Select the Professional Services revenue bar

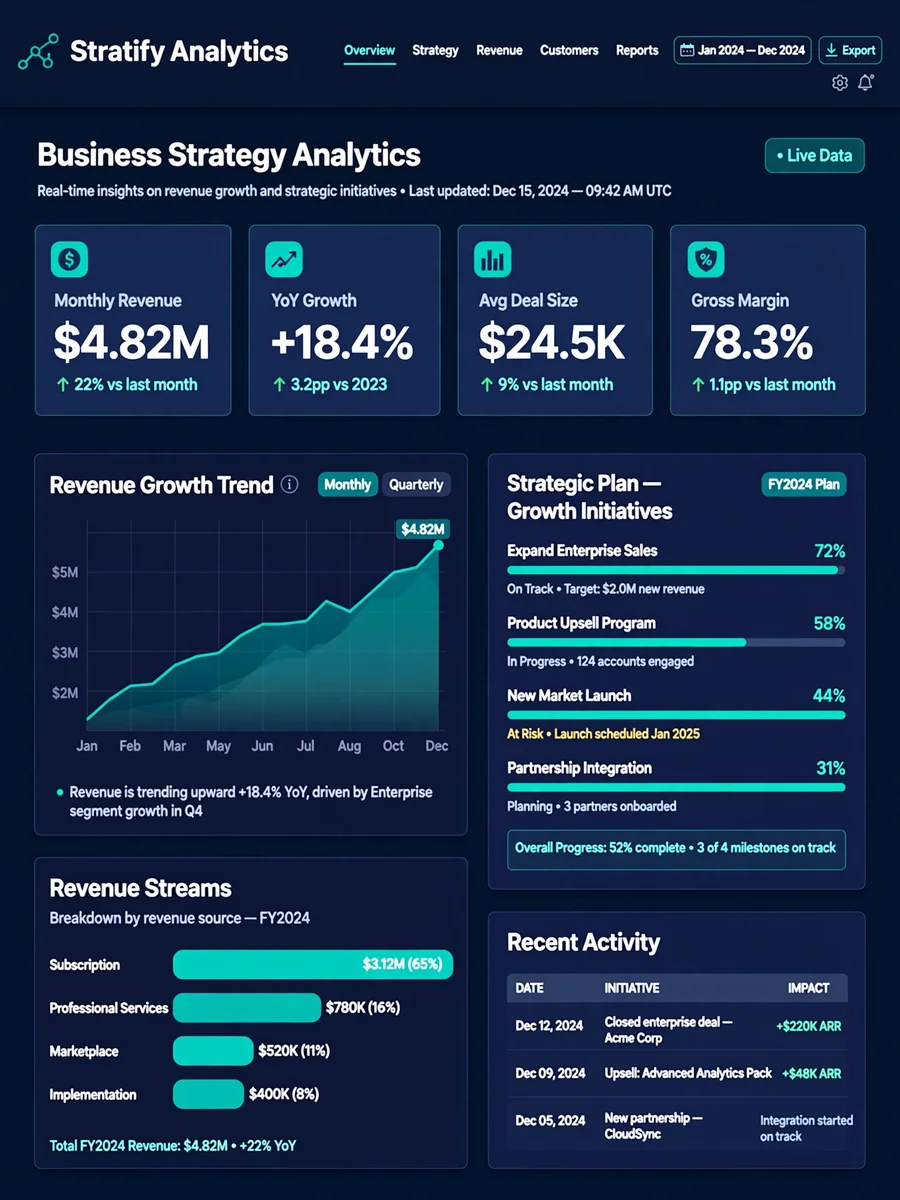pos(246,1008)
